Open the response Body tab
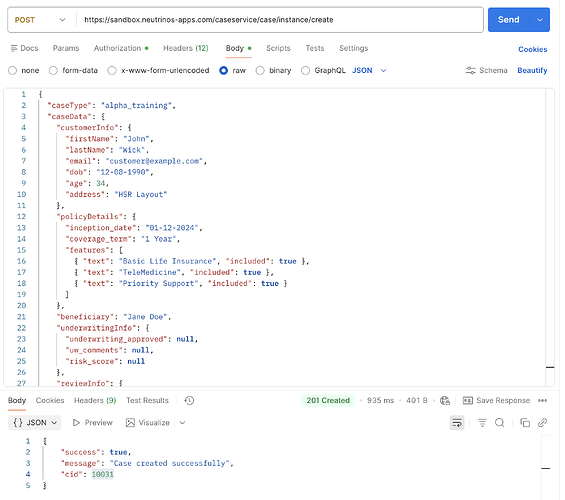This screenshot has height=500, width=565. (17, 401)
